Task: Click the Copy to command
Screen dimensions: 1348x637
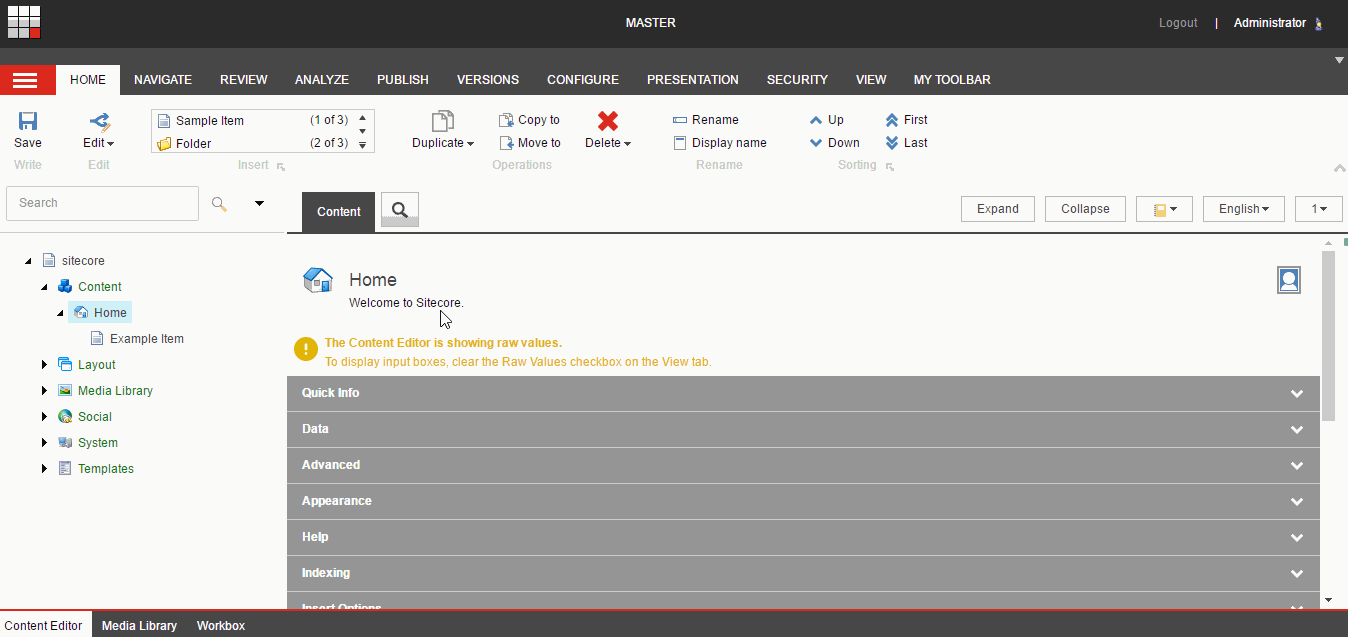Action: coord(529,120)
